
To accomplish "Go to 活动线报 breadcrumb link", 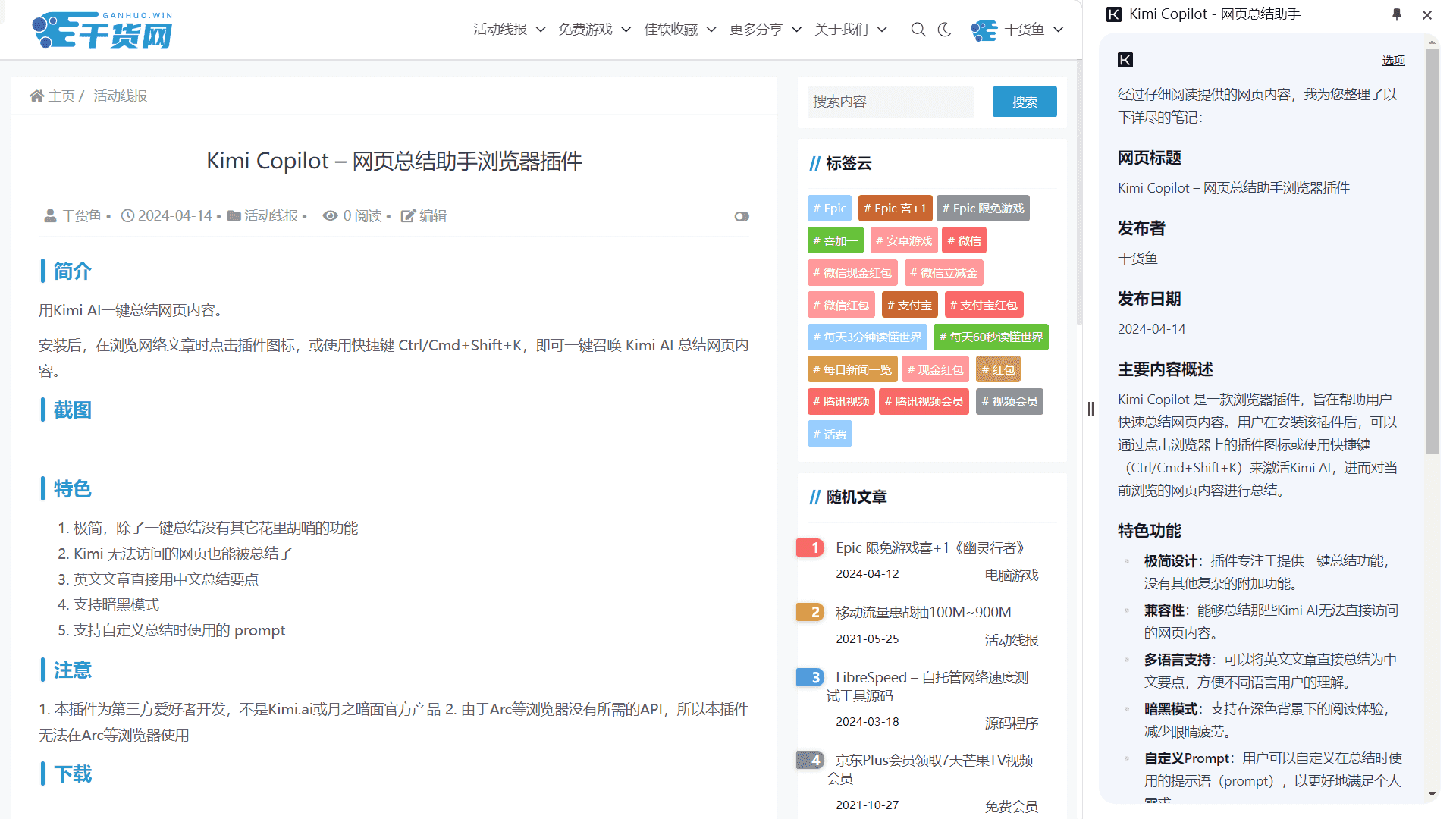I will (x=121, y=96).
